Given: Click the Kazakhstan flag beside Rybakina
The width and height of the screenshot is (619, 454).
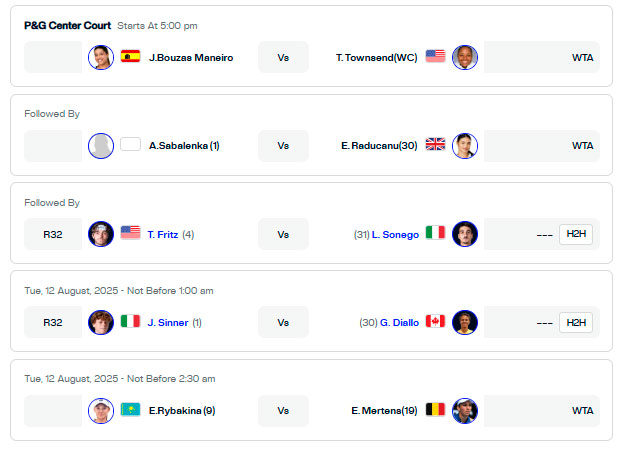Looking at the screenshot, I should (x=130, y=409).
